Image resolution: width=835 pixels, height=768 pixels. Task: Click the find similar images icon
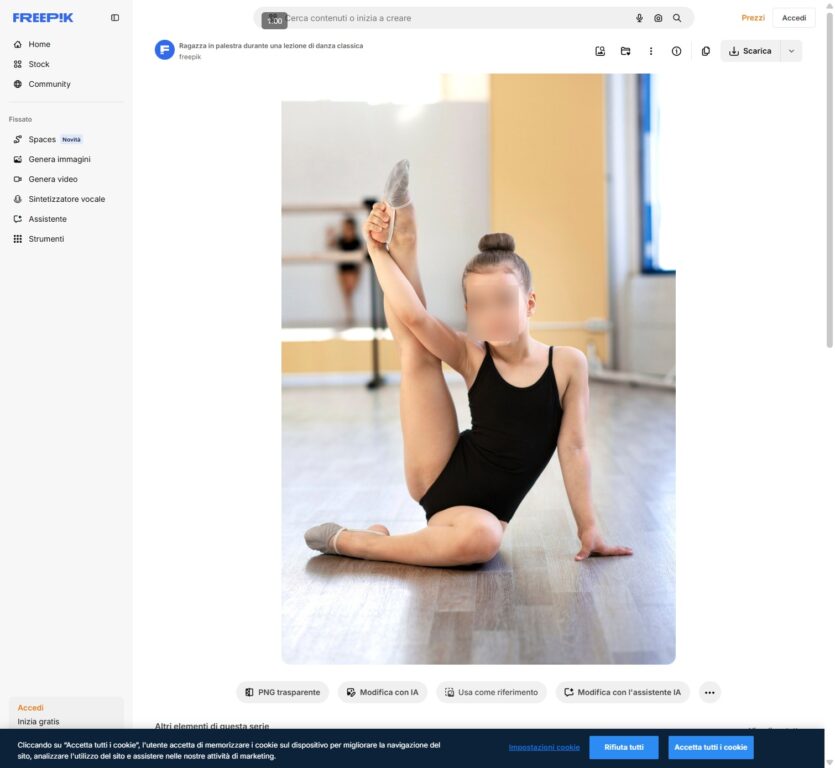(600, 51)
